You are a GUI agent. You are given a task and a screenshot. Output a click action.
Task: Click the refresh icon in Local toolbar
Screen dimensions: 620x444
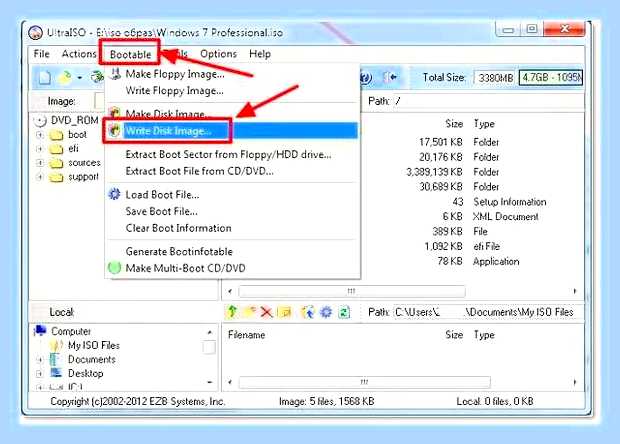[x=344, y=312]
